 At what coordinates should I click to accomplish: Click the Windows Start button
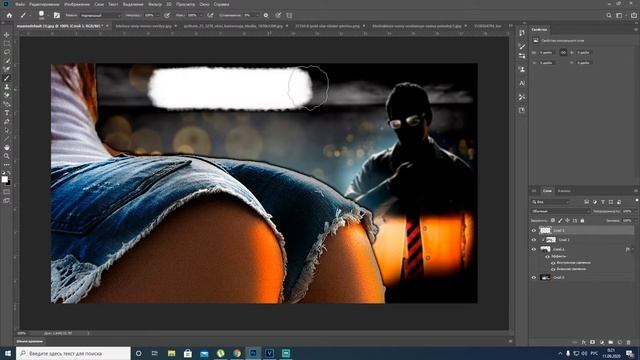(x=8, y=353)
